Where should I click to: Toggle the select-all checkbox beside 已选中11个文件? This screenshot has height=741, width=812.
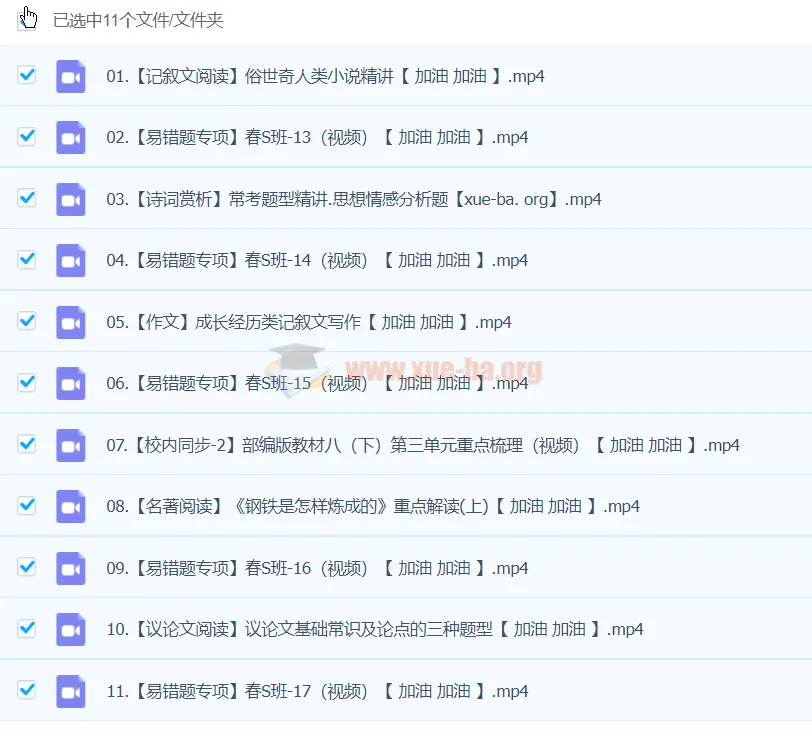point(27,21)
